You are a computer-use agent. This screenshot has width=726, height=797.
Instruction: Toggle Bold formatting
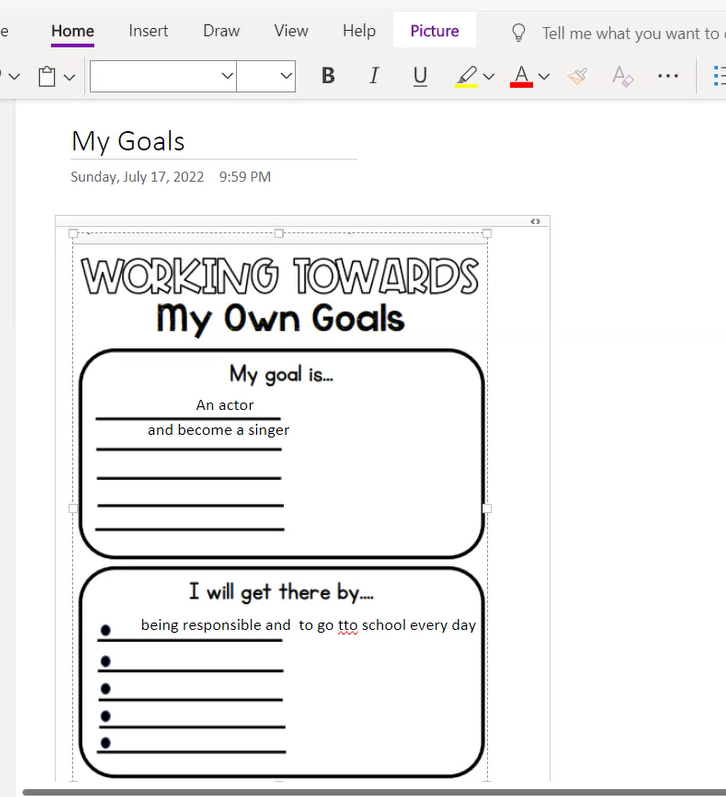coord(328,76)
